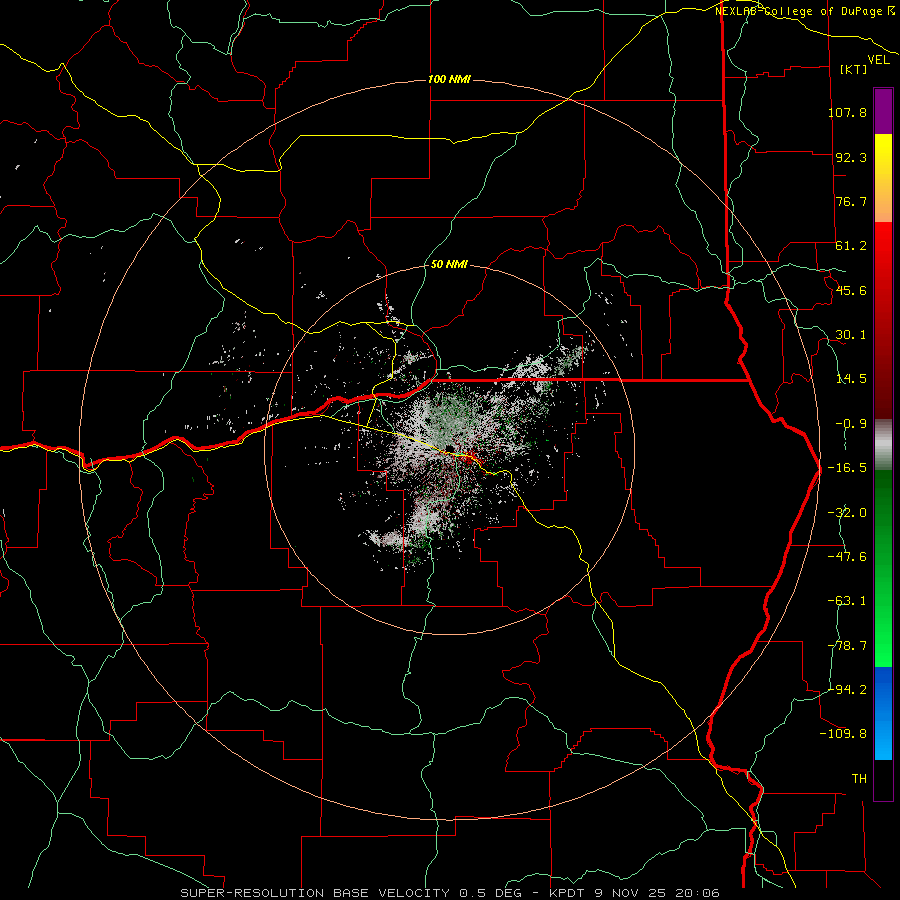Click the 14.5 legend value
900x900 pixels.
point(851,379)
